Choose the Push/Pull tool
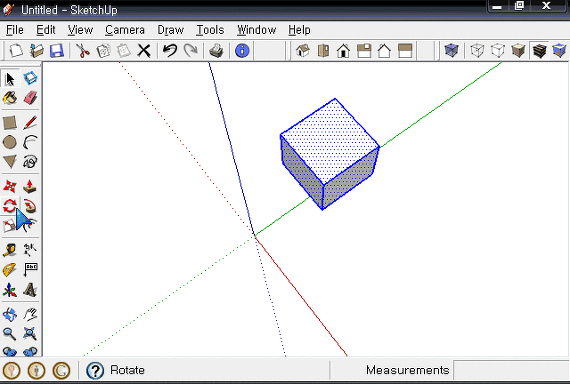 (31, 186)
